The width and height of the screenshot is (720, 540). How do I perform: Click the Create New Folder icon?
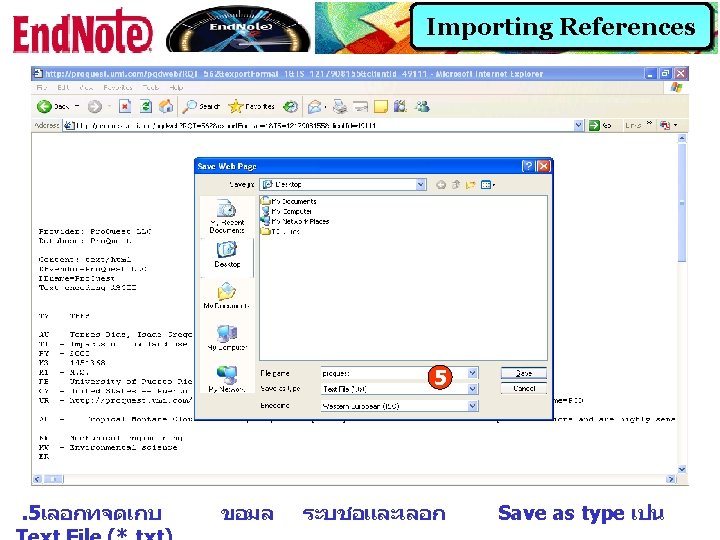(x=470, y=185)
